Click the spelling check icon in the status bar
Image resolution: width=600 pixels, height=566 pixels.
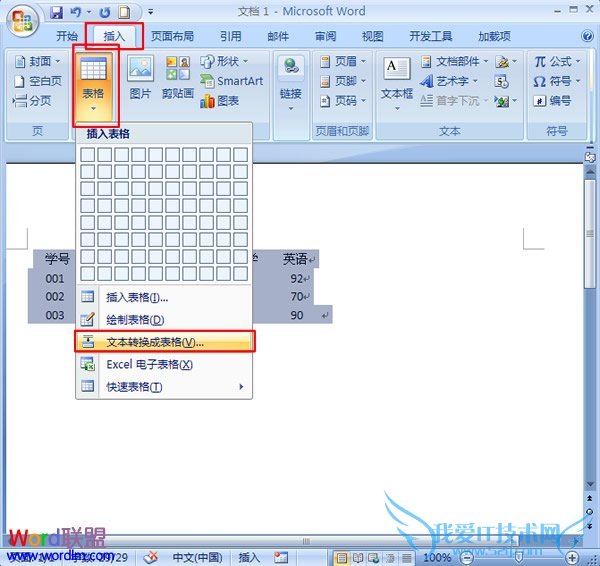(150, 557)
